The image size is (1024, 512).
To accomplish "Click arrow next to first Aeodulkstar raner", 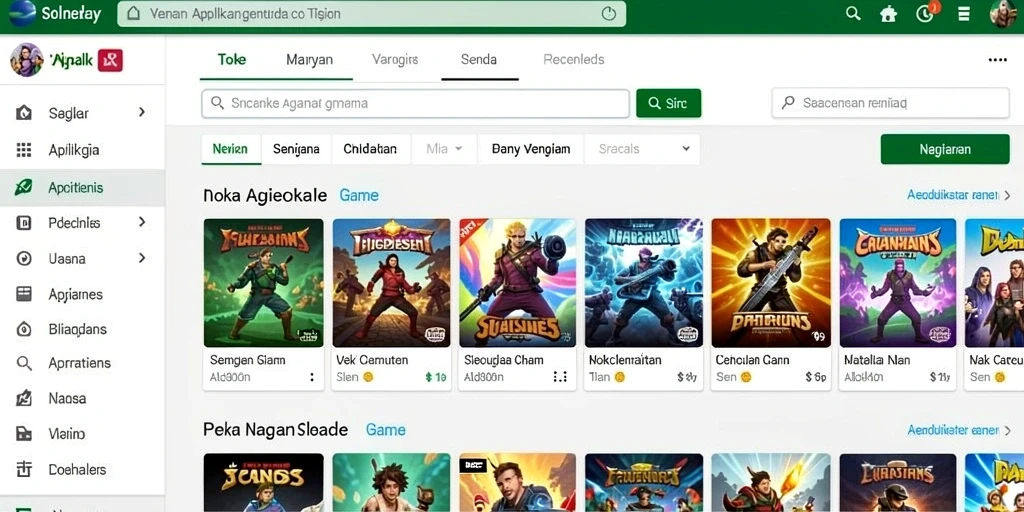I will (x=1007, y=195).
